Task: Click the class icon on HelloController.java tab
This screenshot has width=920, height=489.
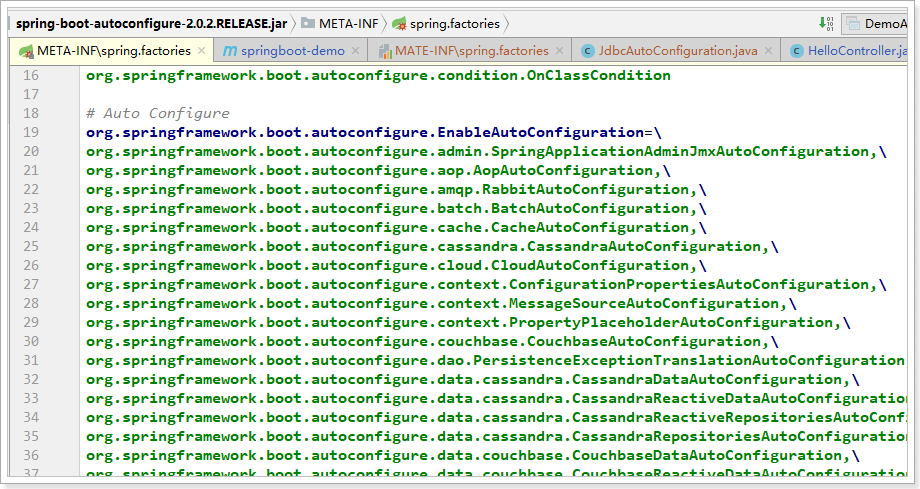Action: pos(797,51)
